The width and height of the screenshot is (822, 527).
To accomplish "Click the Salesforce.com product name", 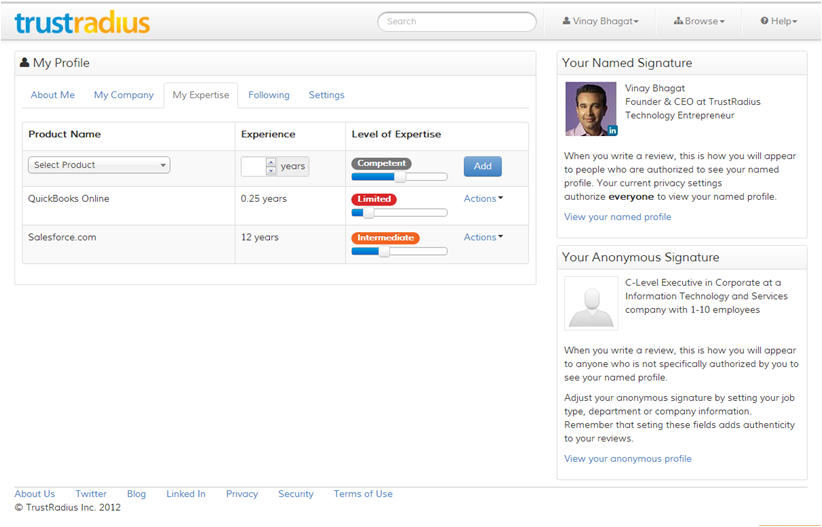I will (62, 237).
